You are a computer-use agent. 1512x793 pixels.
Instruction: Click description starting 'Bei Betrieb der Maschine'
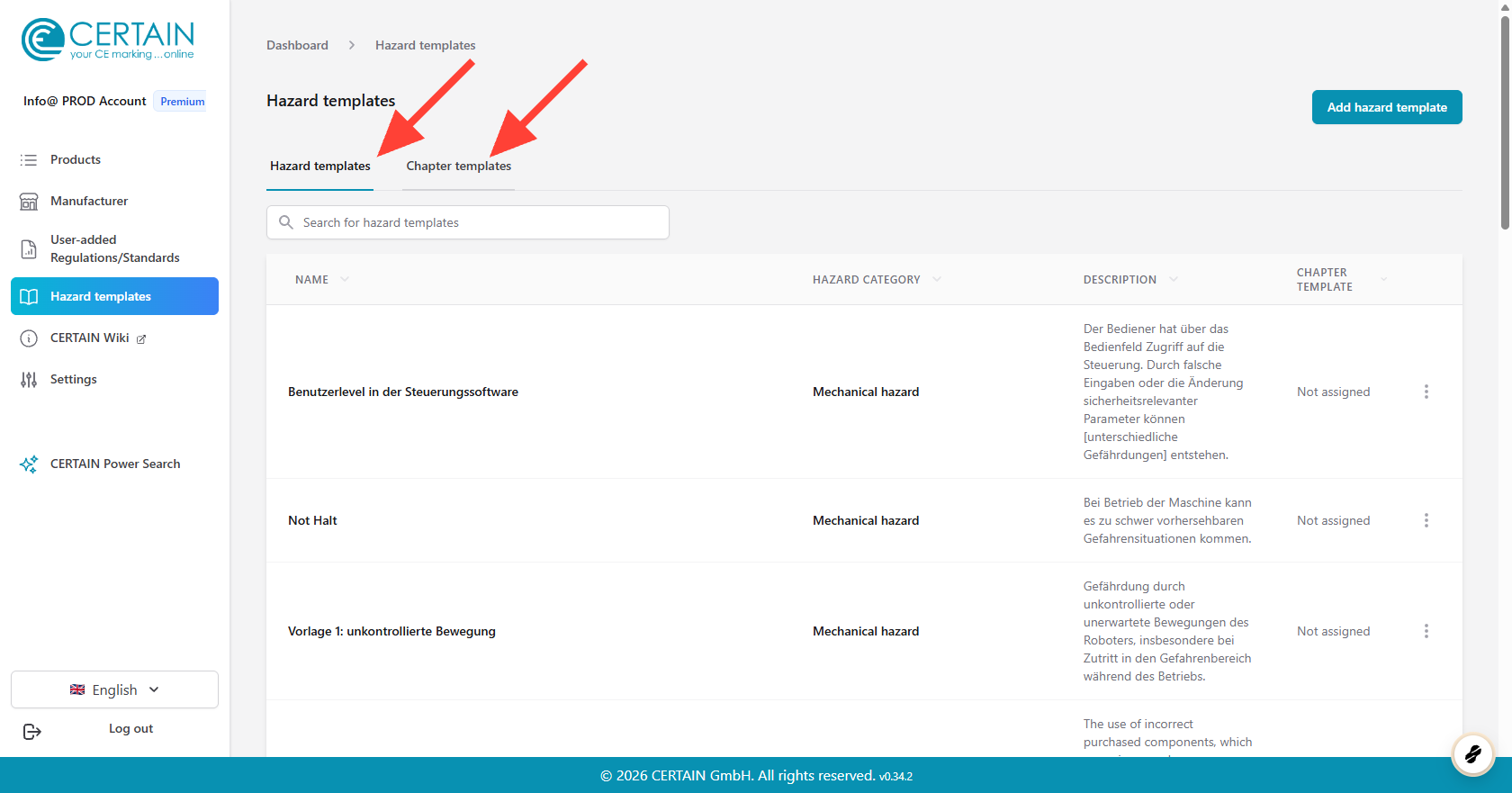click(1167, 520)
